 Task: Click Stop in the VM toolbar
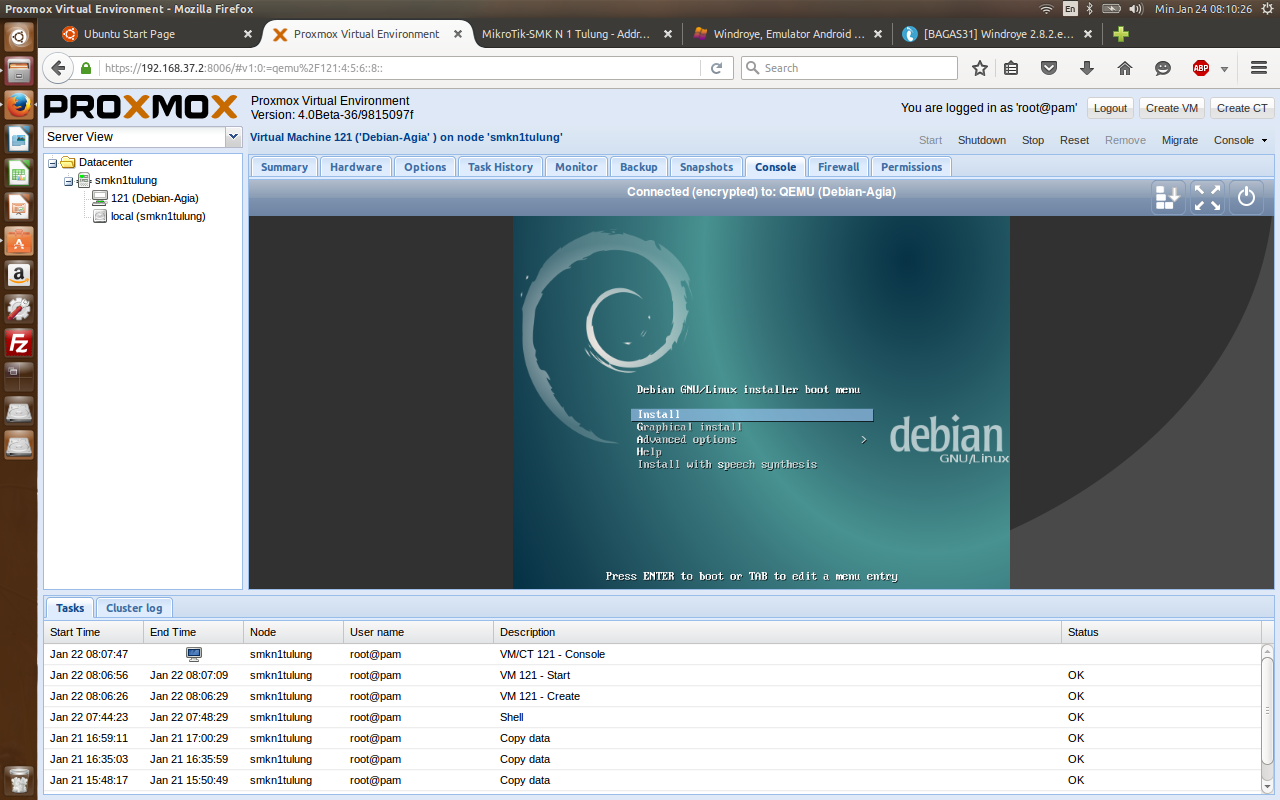click(1033, 140)
